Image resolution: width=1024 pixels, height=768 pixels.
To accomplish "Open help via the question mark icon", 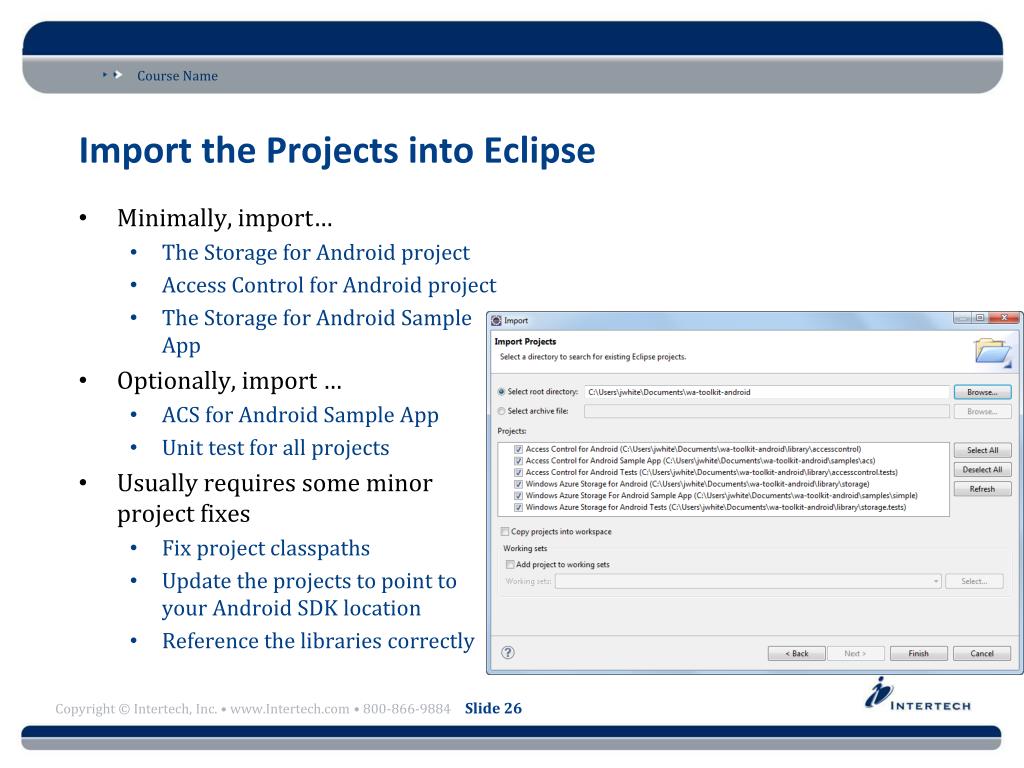I will click(507, 652).
